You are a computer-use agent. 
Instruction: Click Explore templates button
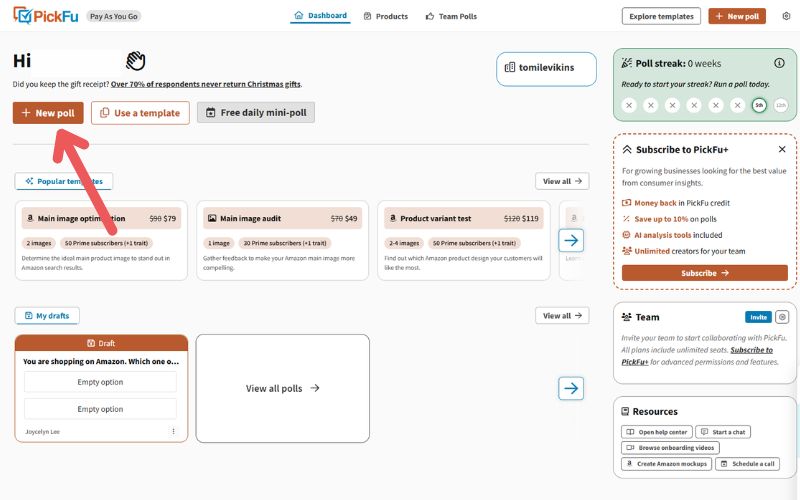click(x=661, y=16)
